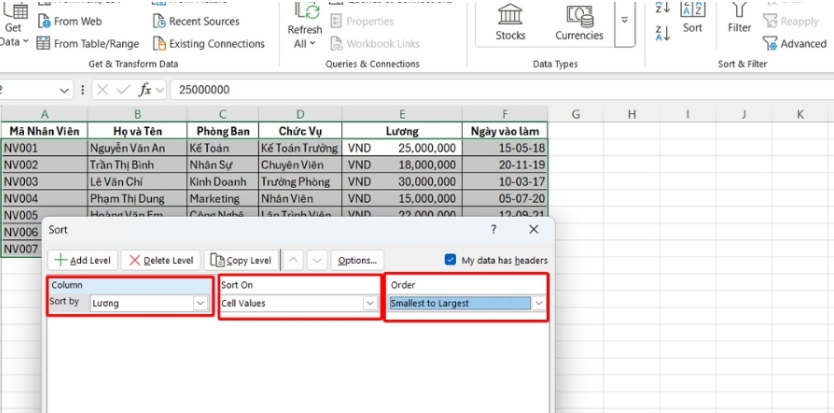Click Delete Level button
The image size is (834, 413).
161,260
